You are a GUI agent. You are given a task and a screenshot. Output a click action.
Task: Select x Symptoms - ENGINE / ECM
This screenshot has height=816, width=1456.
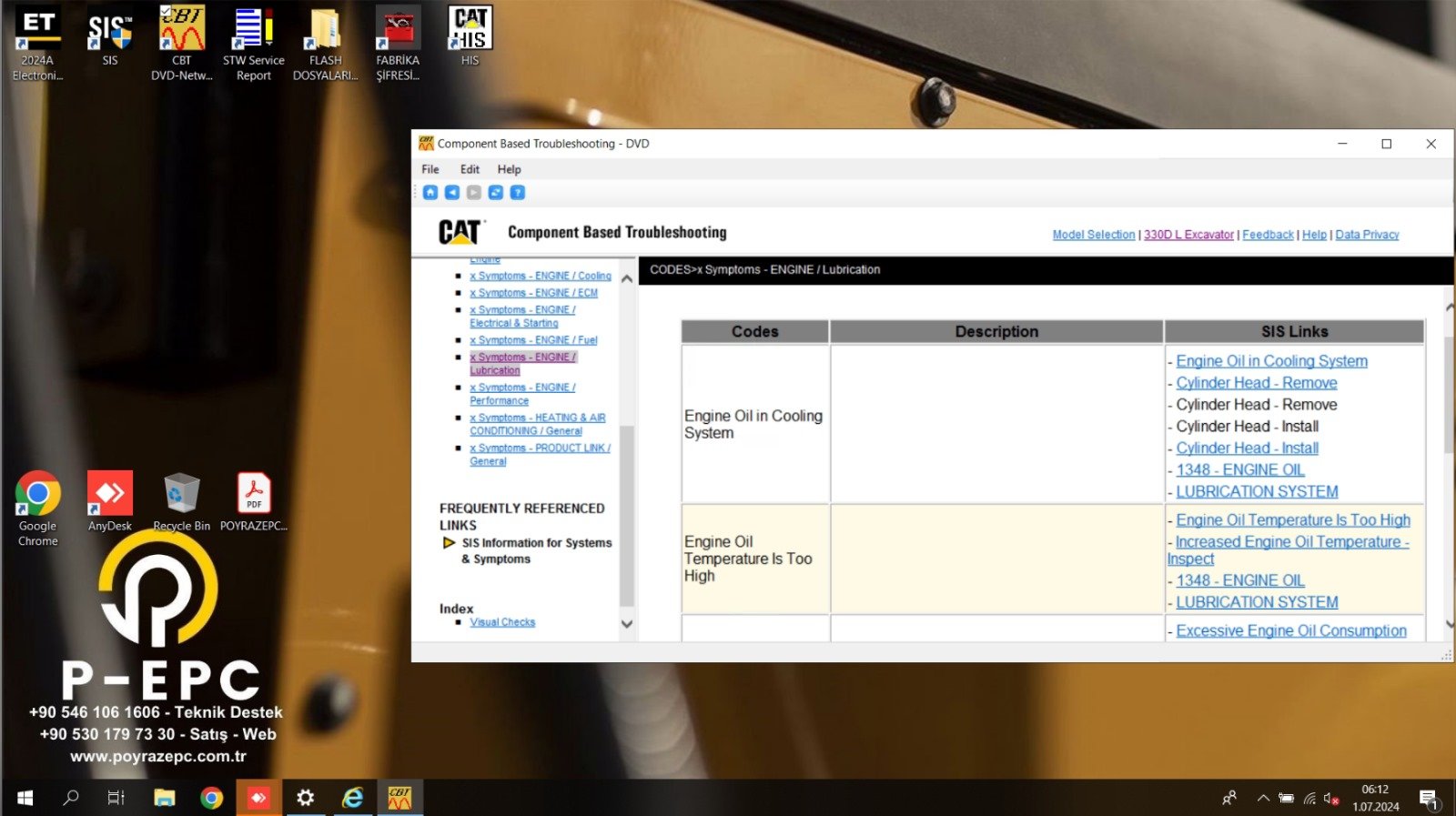click(534, 293)
